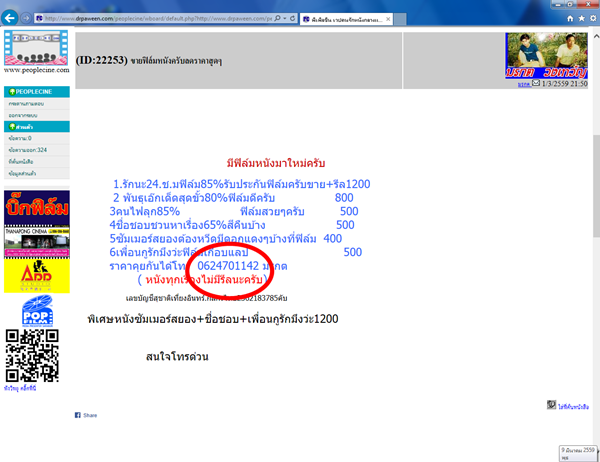Open the Favorites star icon
This screenshot has height=462, width=600.
(x=582, y=18)
